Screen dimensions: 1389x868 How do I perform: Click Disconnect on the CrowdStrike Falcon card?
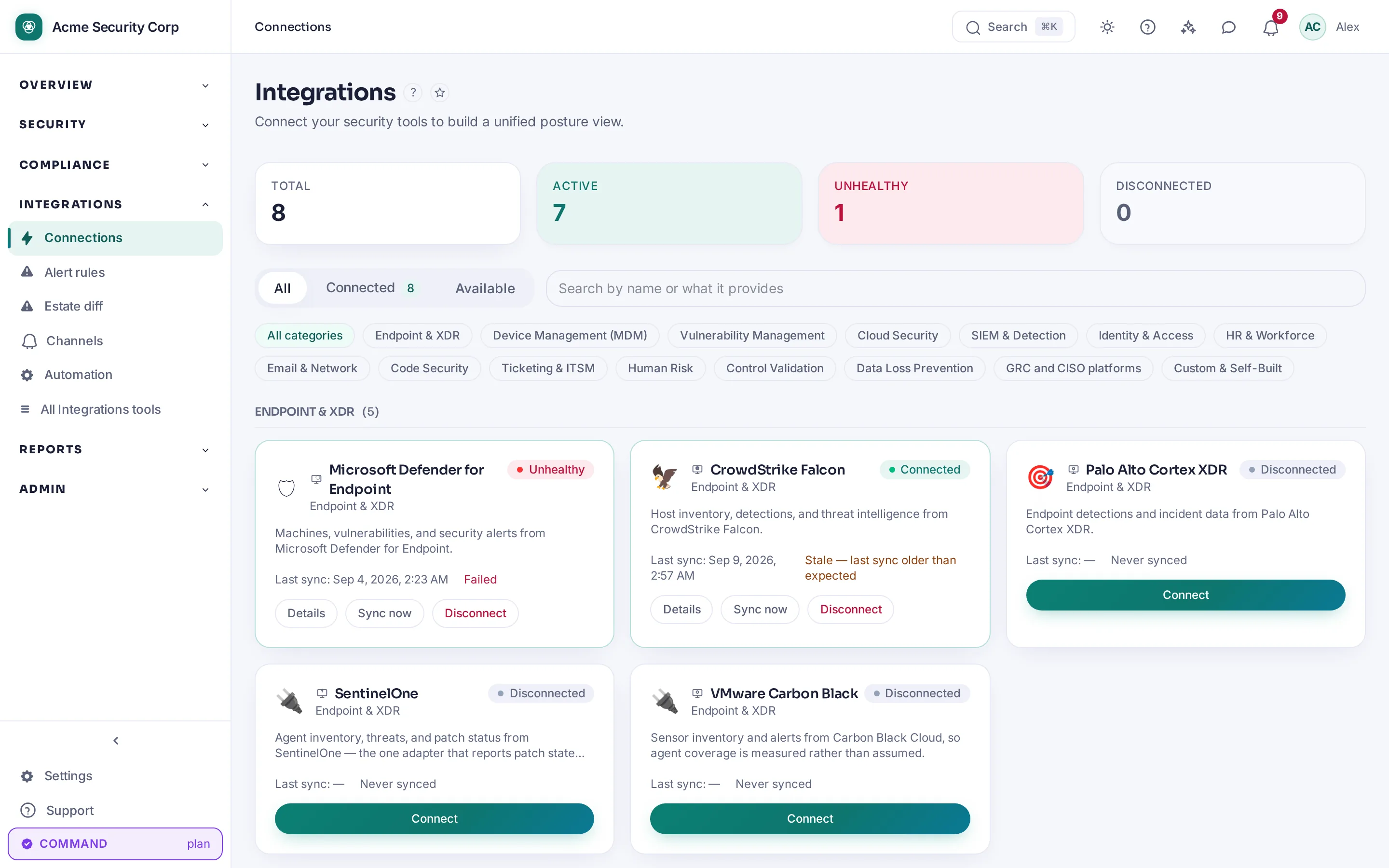(x=851, y=609)
